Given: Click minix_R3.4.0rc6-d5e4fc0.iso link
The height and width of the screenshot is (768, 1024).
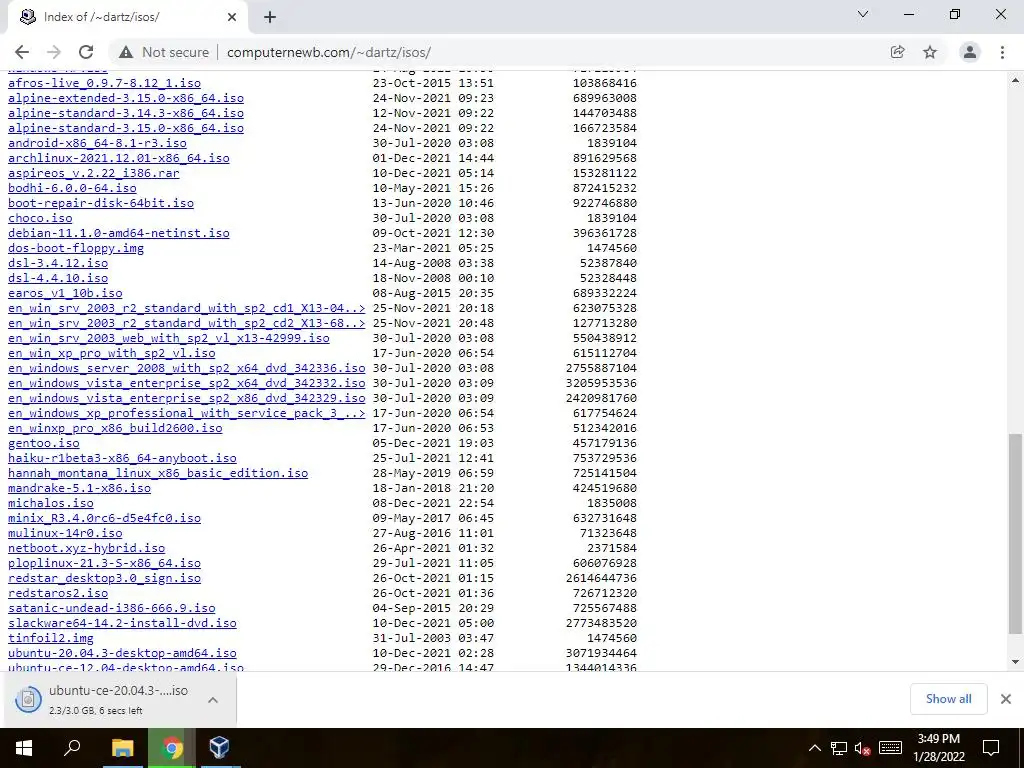Looking at the screenshot, I should point(104,519).
